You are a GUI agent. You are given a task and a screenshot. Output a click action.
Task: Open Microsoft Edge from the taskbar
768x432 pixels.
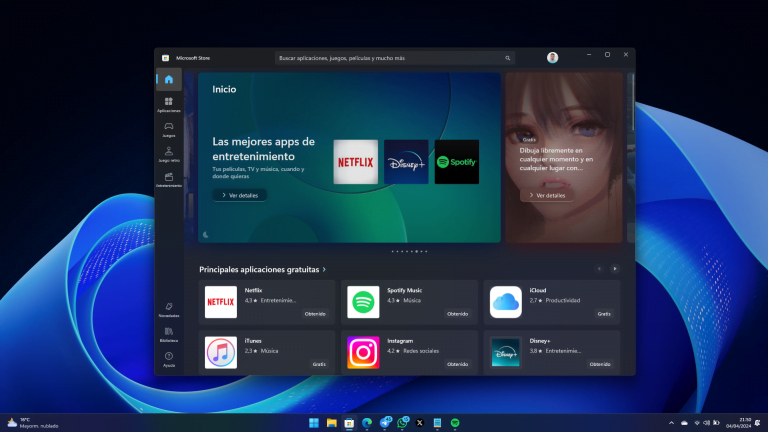[x=367, y=423]
